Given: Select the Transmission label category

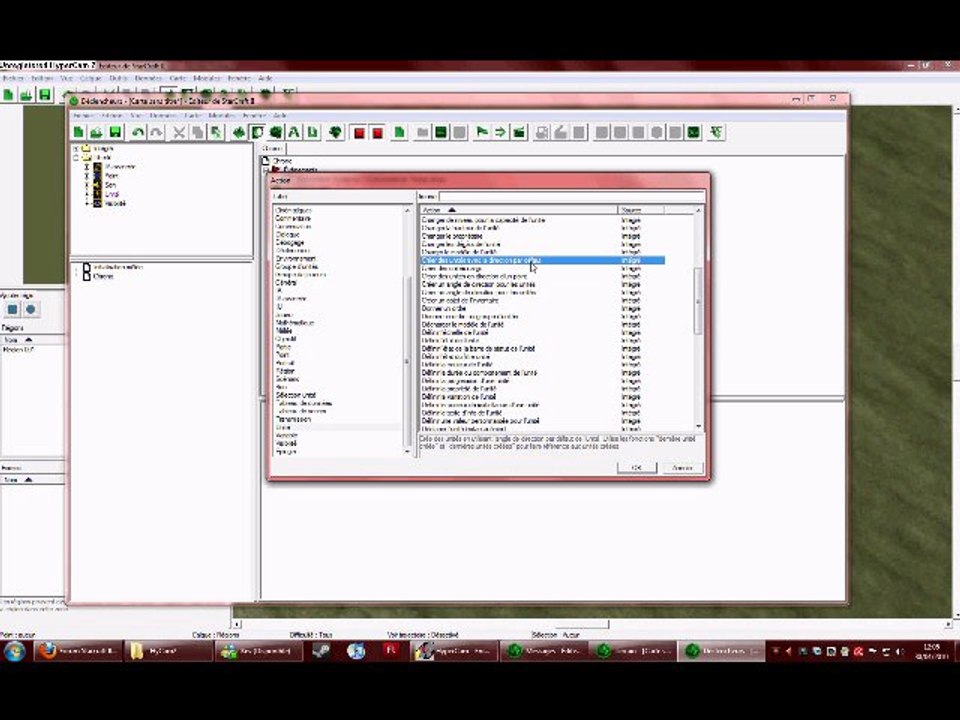Looking at the screenshot, I should coord(293,419).
